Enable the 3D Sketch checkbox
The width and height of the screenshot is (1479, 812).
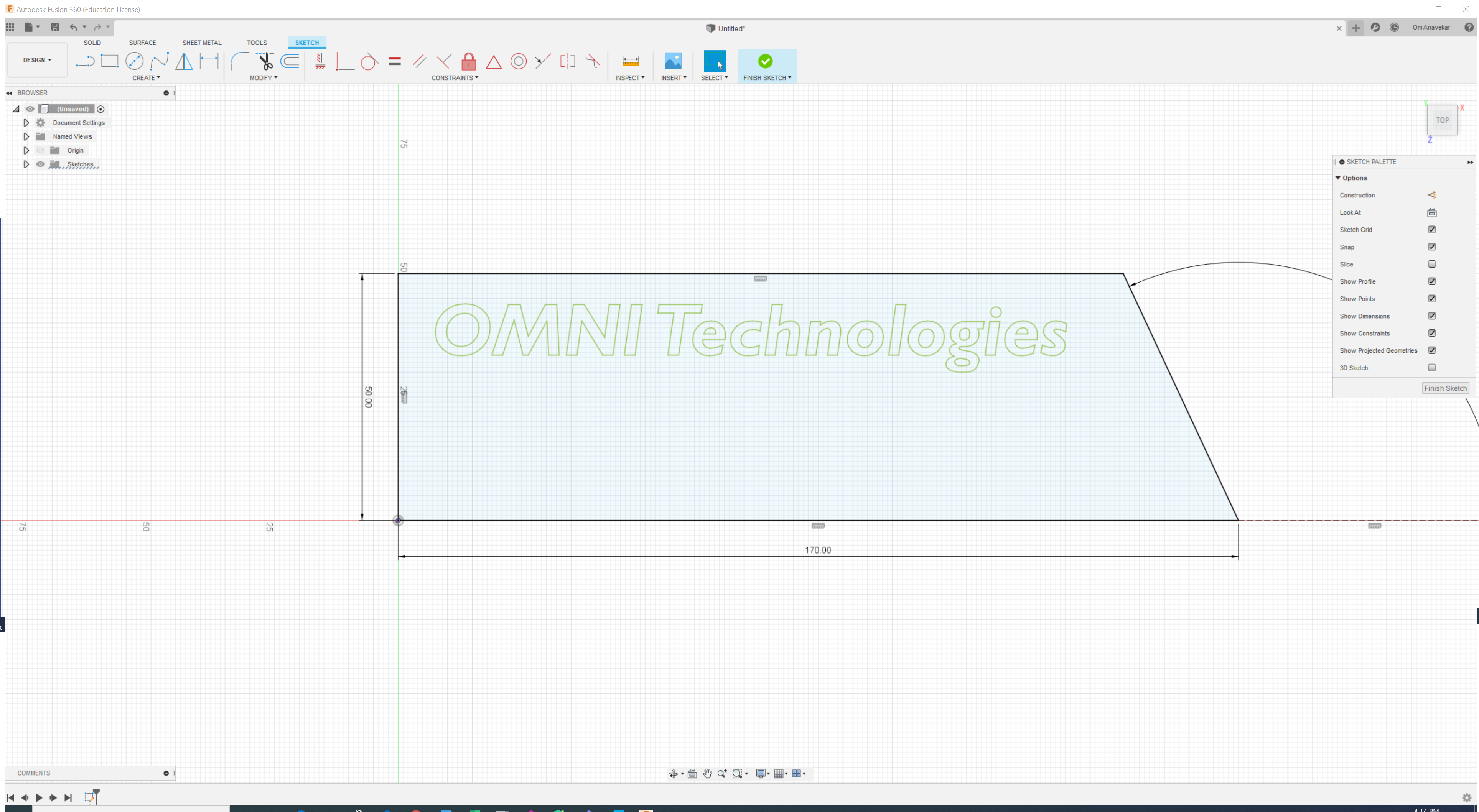click(1431, 368)
